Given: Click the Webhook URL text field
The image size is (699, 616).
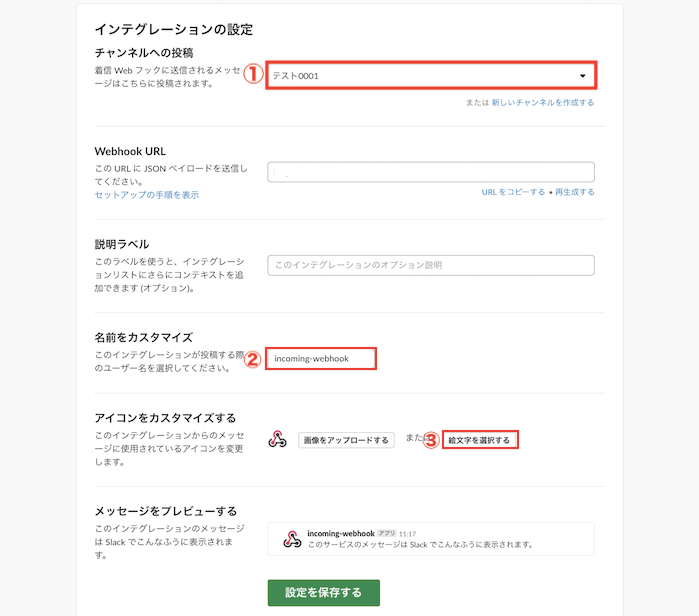Looking at the screenshot, I should coord(431,172).
